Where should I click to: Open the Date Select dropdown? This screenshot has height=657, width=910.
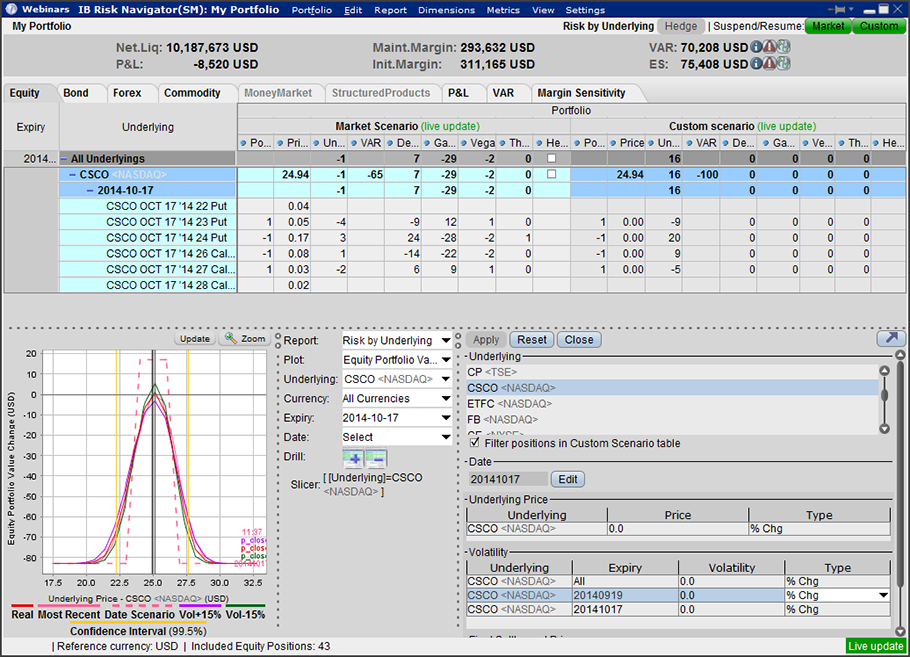tap(446, 437)
